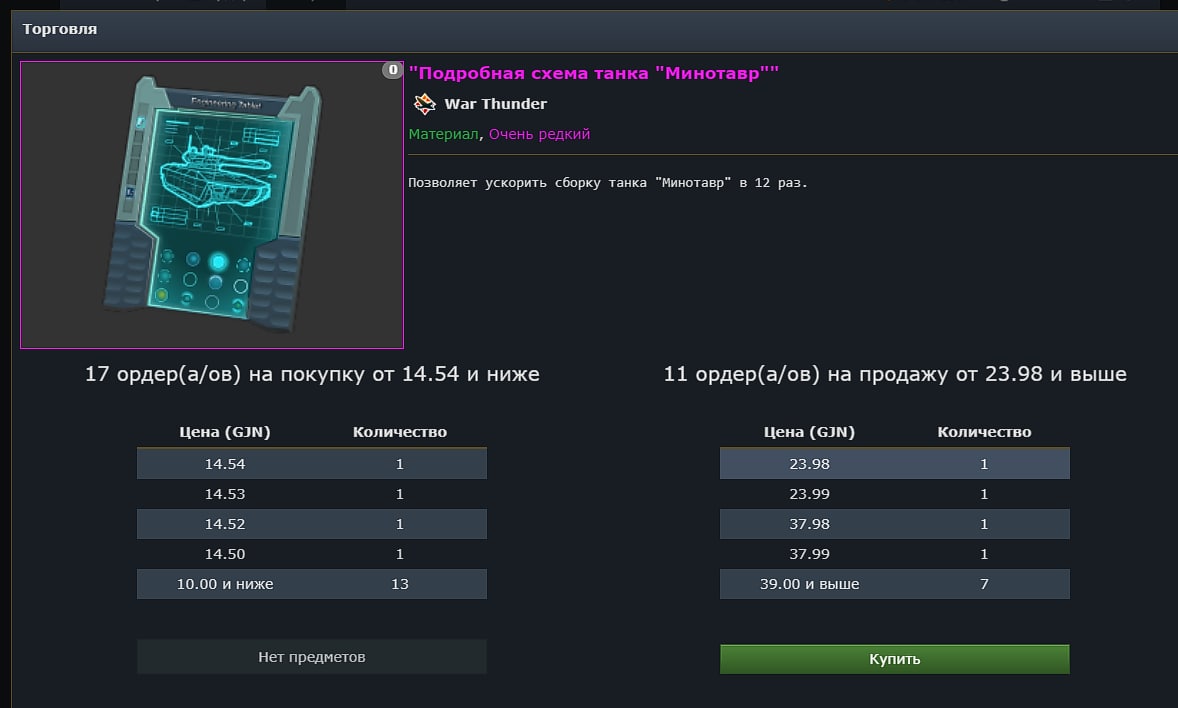Click the buy orders Цена (GJN) header
The width and height of the screenshot is (1178, 708).
225,432
